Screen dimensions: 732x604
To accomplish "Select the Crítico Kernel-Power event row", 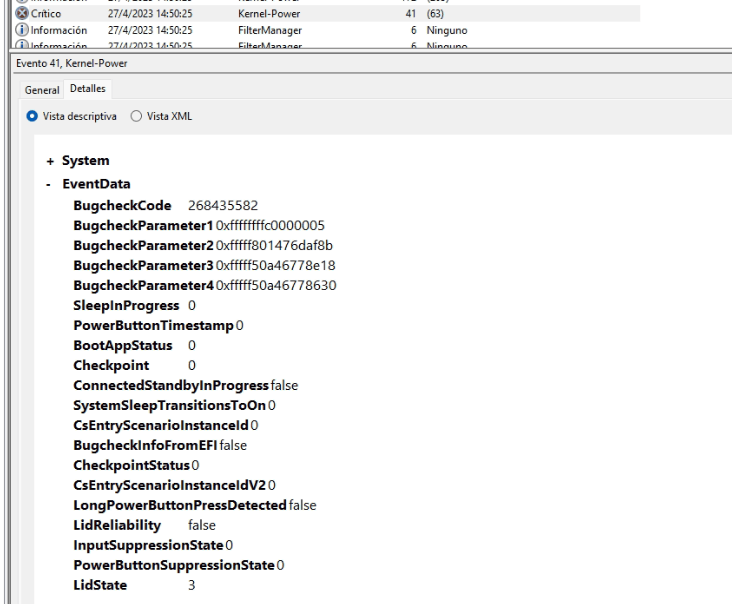I will point(327,14).
